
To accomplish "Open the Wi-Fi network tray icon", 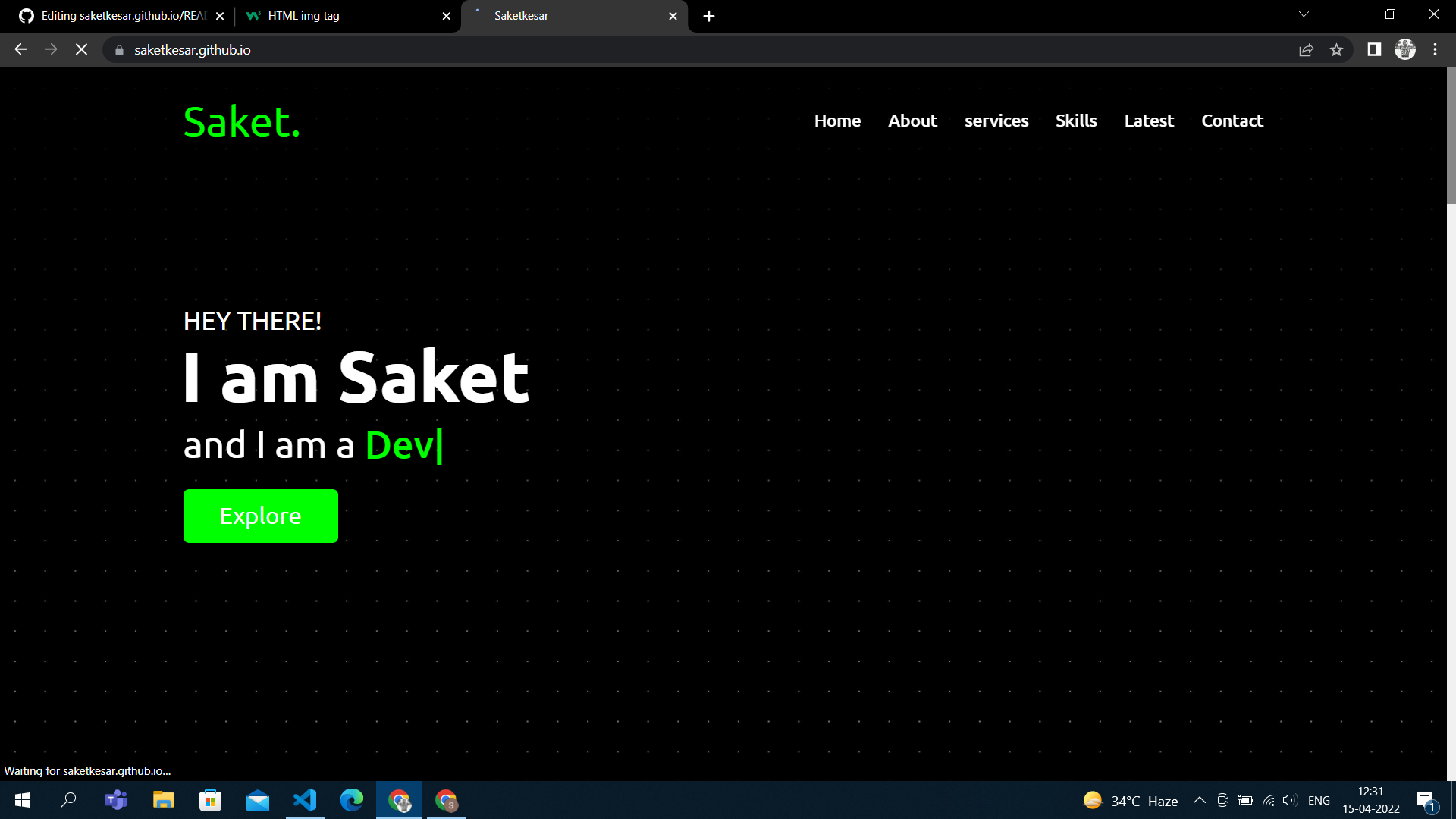I will [1268, 800].
